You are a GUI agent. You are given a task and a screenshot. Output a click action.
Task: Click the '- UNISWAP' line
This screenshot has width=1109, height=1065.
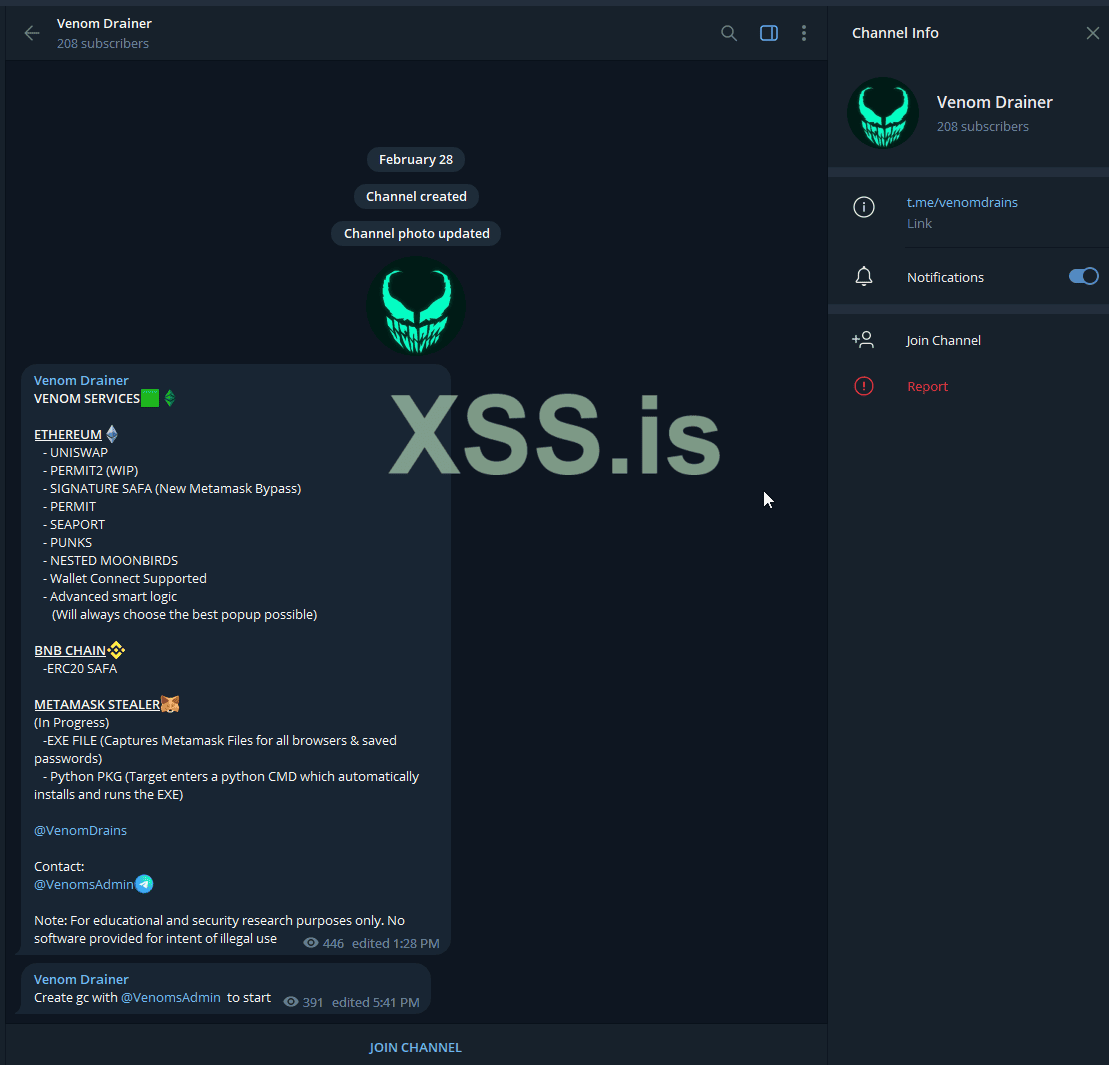pos(75,453)
